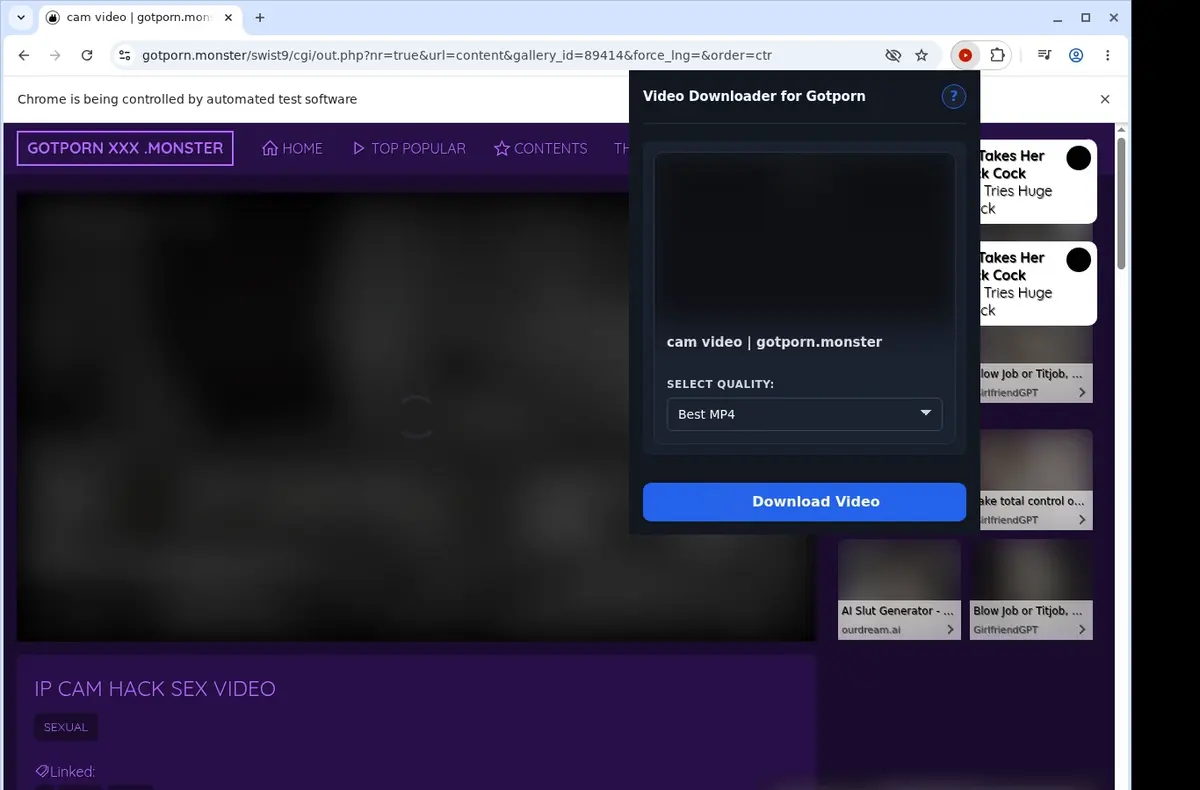This screenshot has width=1200, height=790.
Task: Click the page vertical scrollbar
Action: 1121,204
